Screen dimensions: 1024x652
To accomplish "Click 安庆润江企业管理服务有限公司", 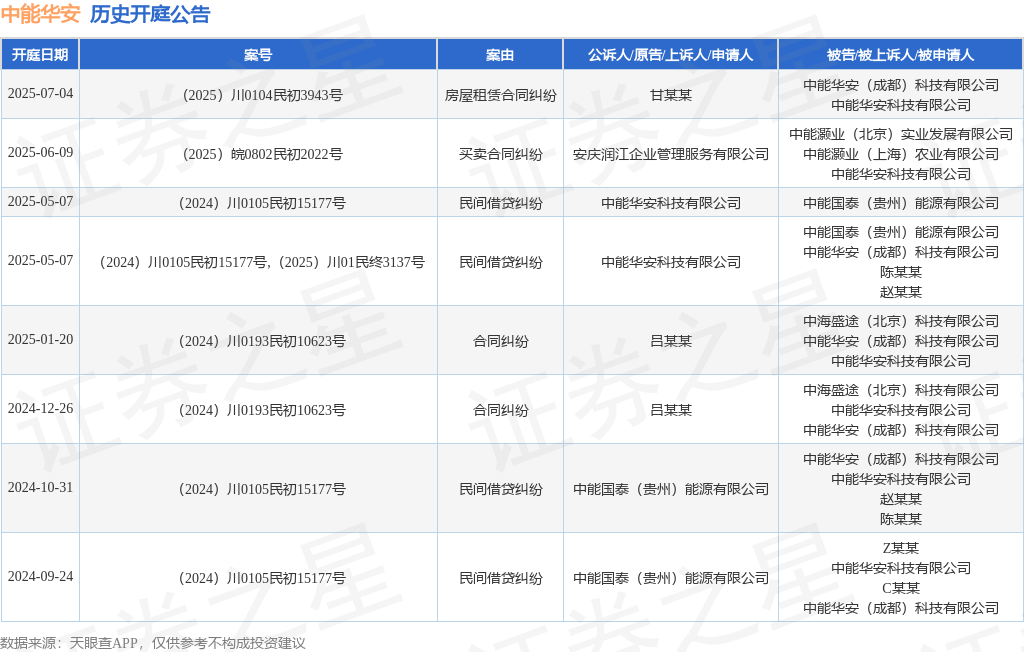I will [x=671, y=154].
